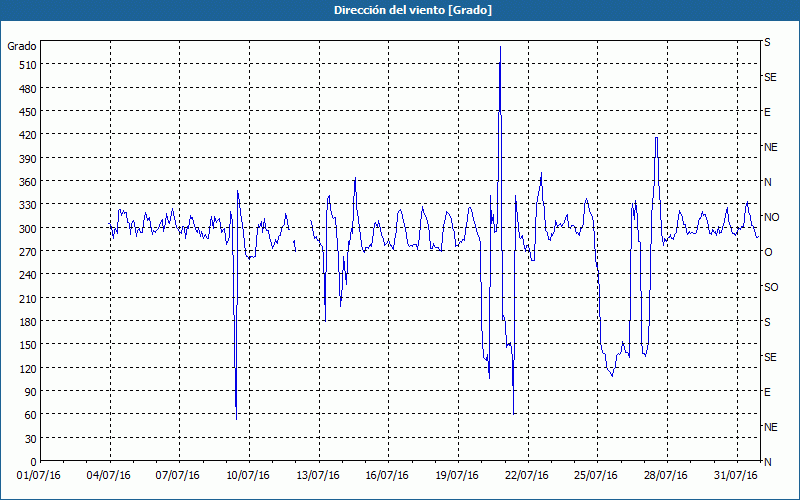The height and width of the screenshot is (500, 800).
Task: Click the 60 degree axis label
Action: pyautogui.click(x=31, y=415)
